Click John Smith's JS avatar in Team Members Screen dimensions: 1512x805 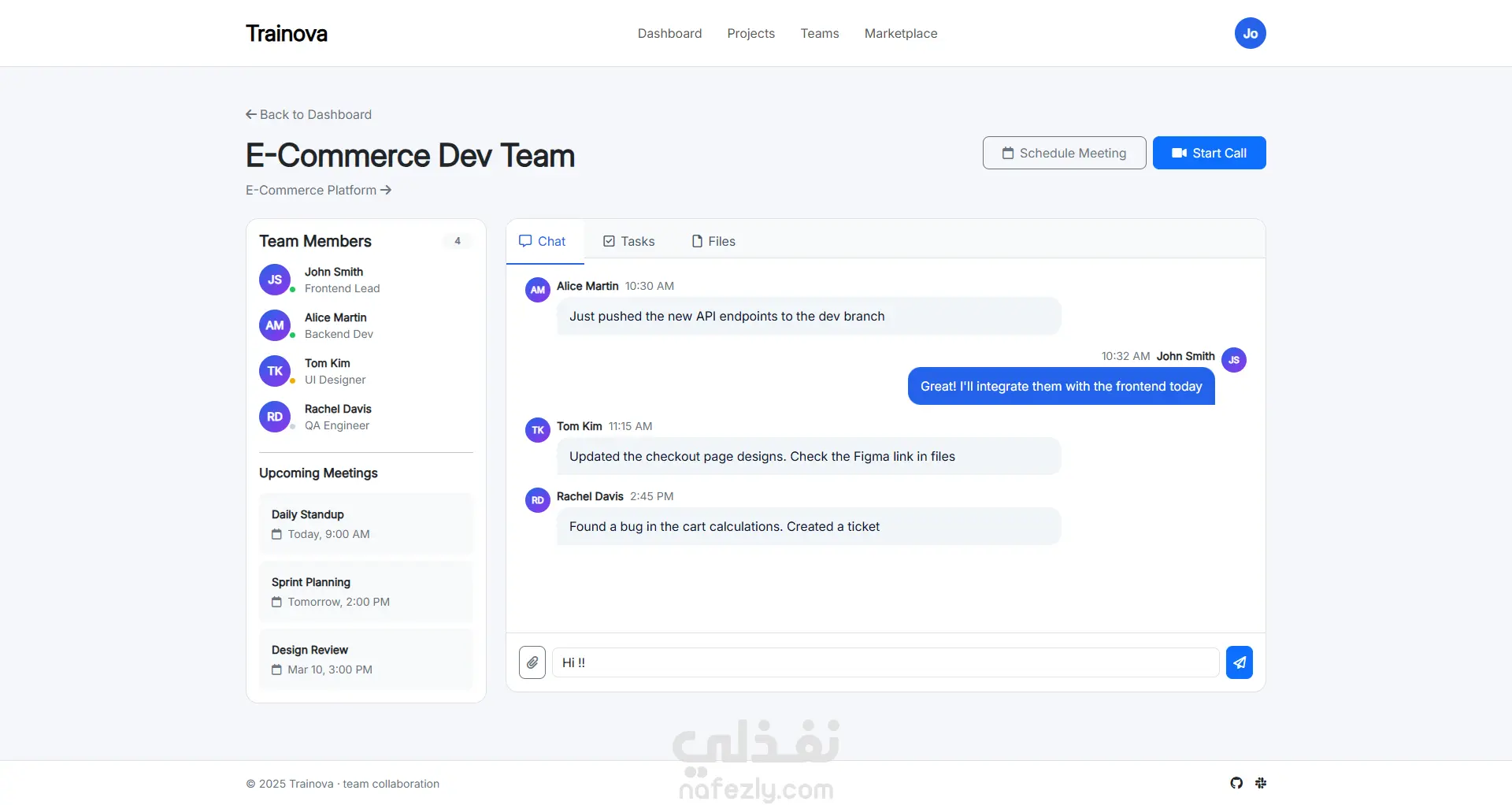coord(275,280)
